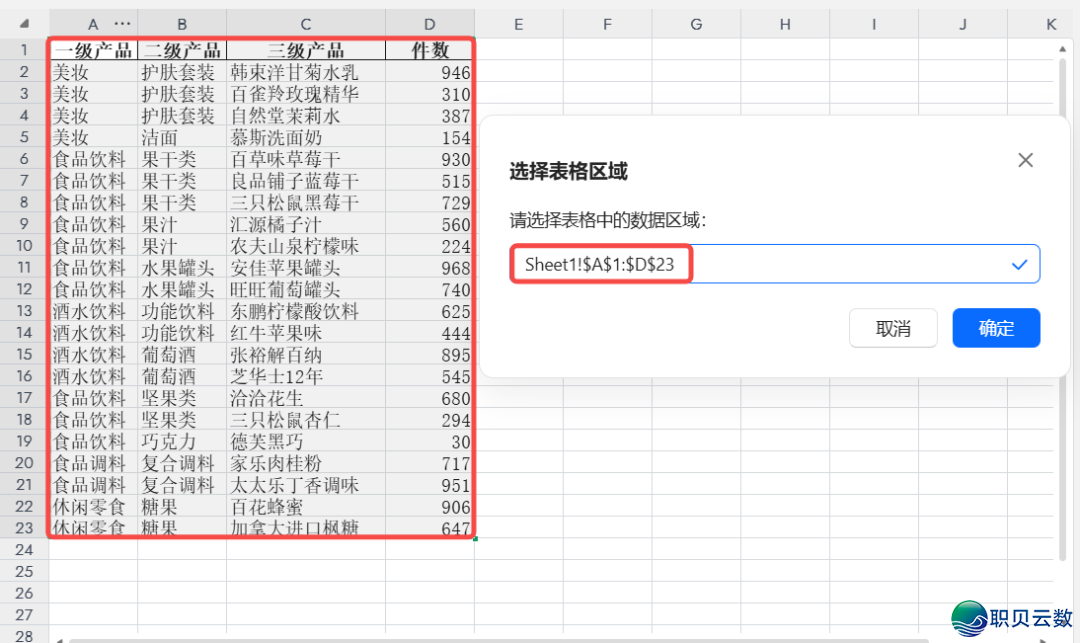
Task: Select all cells with the corner triangle
Action: pos(24,24)
